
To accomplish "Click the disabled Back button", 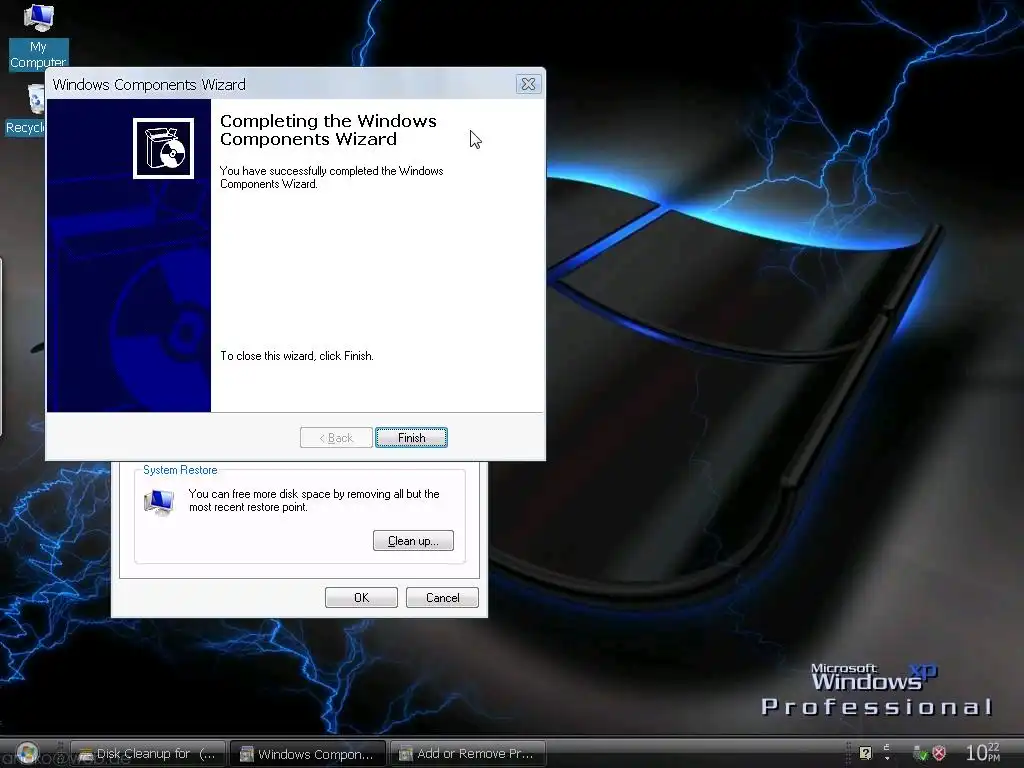I will (336, 438).
